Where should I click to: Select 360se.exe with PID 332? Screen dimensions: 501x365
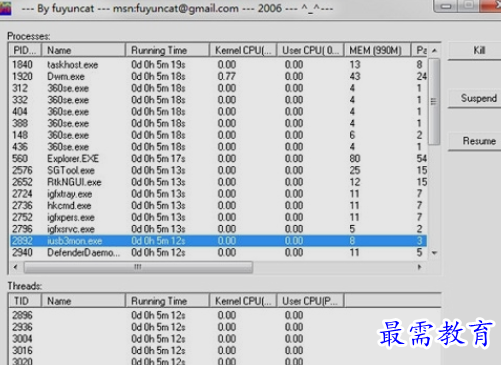[x=218, y=100]
